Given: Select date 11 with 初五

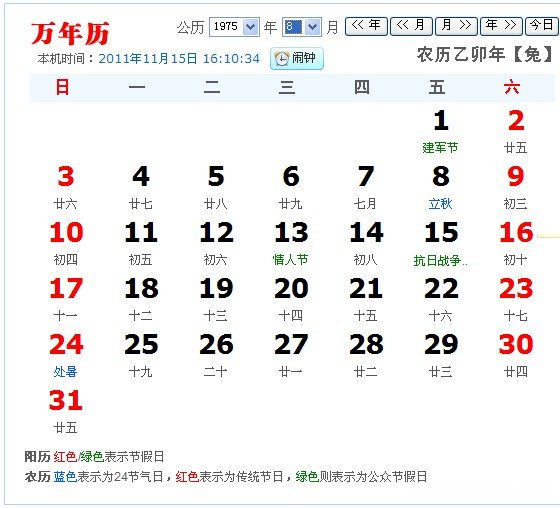Looking at the screenshot, I should pos(141,244).
